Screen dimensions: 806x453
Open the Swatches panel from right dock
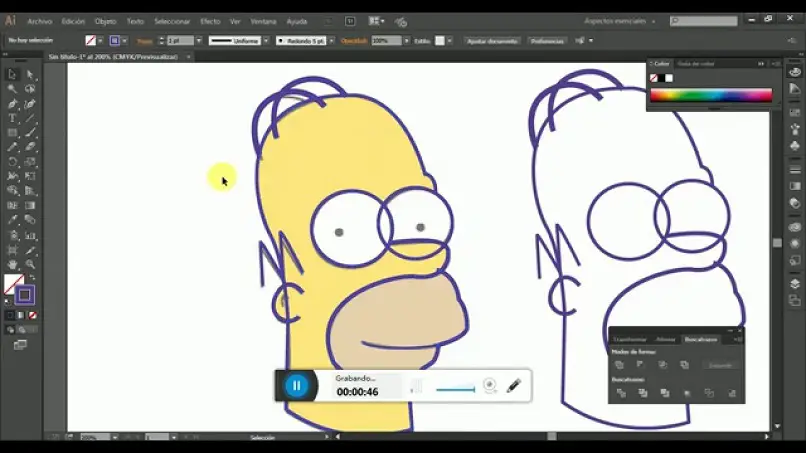(x=795, y=113)
